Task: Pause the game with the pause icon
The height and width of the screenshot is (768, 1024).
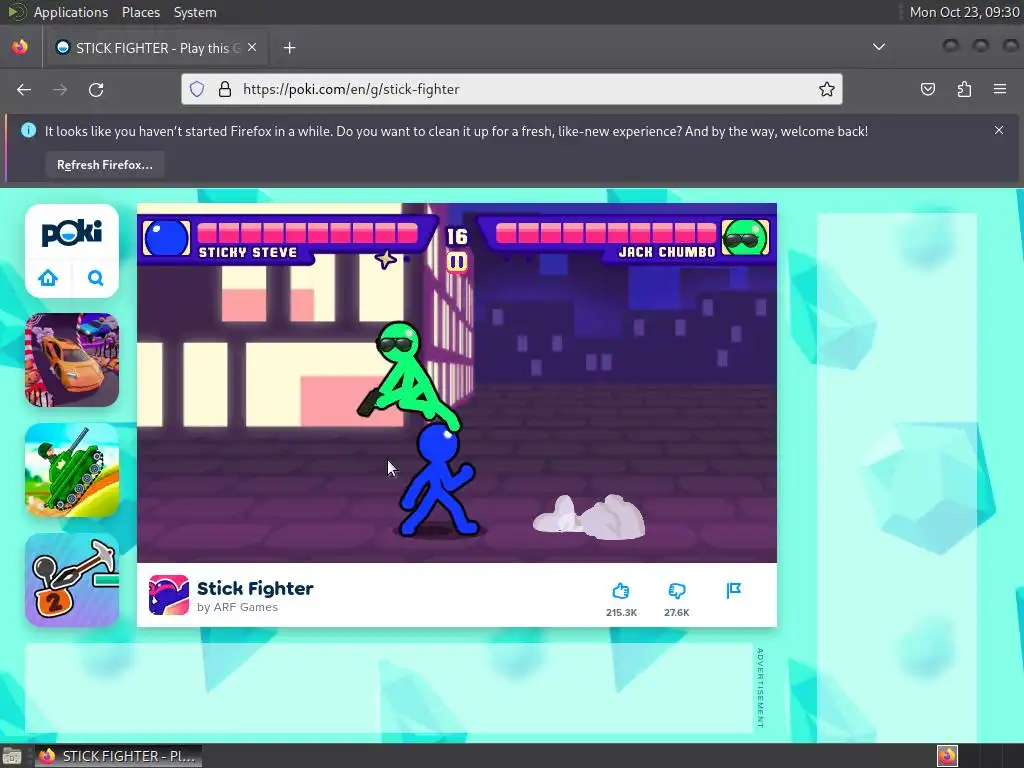Action: point(456,263)
